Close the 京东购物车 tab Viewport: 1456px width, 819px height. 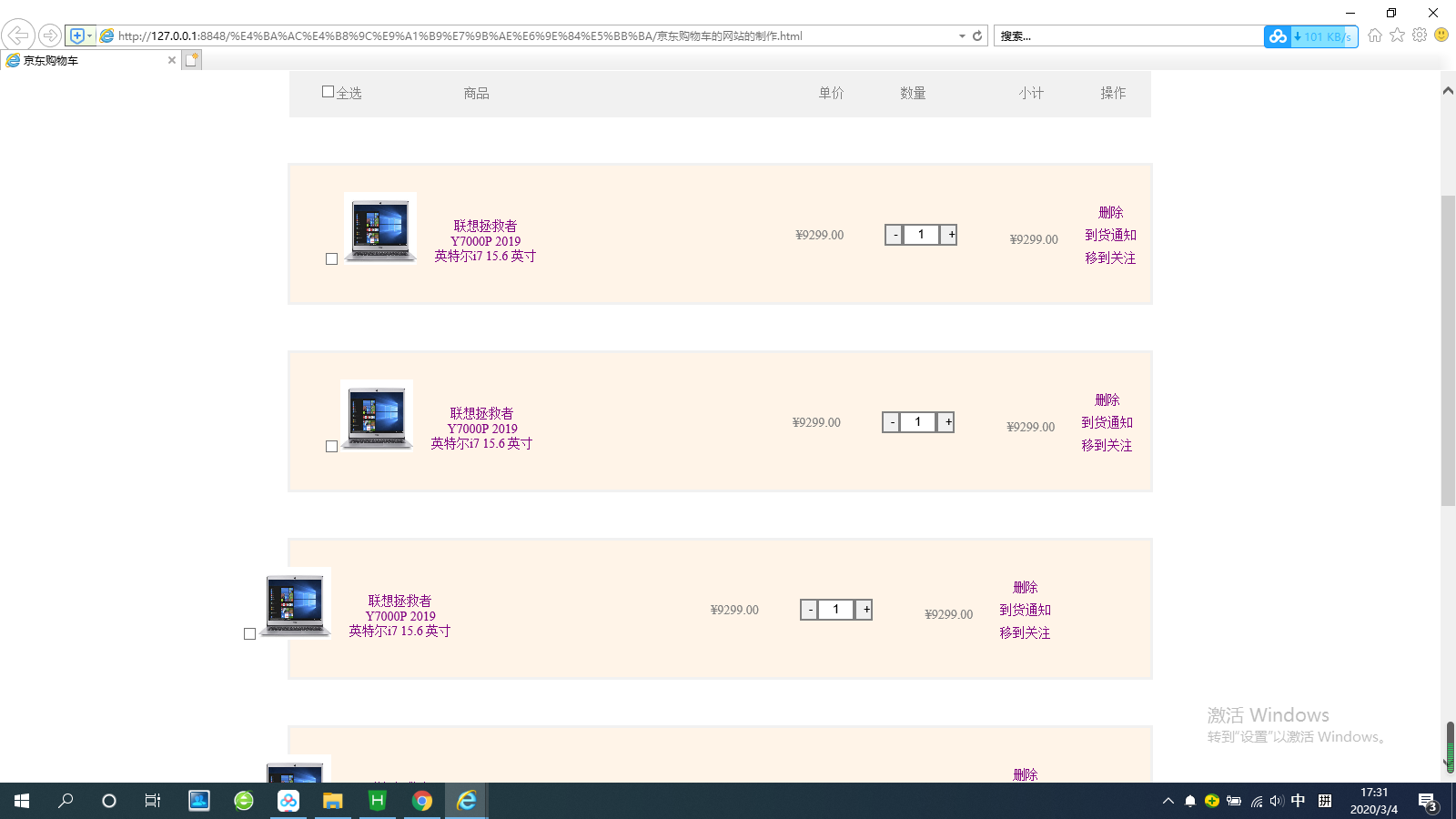pyautogui.click(x=172, y=60)
